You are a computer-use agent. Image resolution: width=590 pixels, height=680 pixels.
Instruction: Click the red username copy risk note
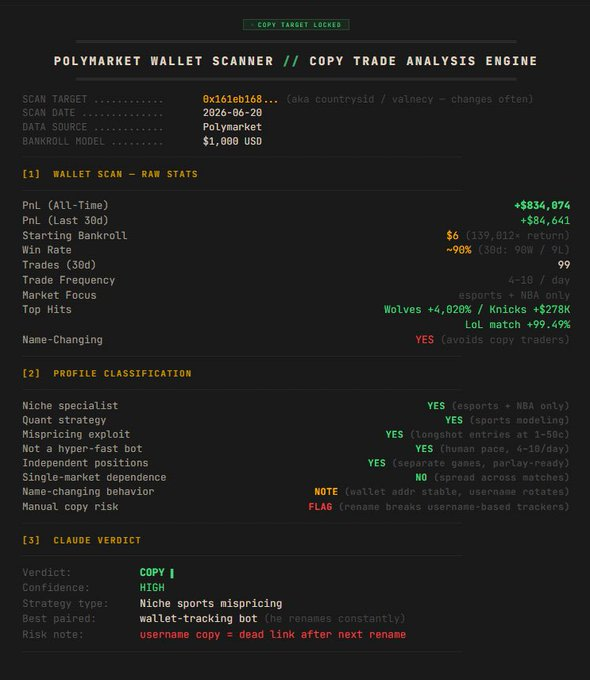point(272,634)
